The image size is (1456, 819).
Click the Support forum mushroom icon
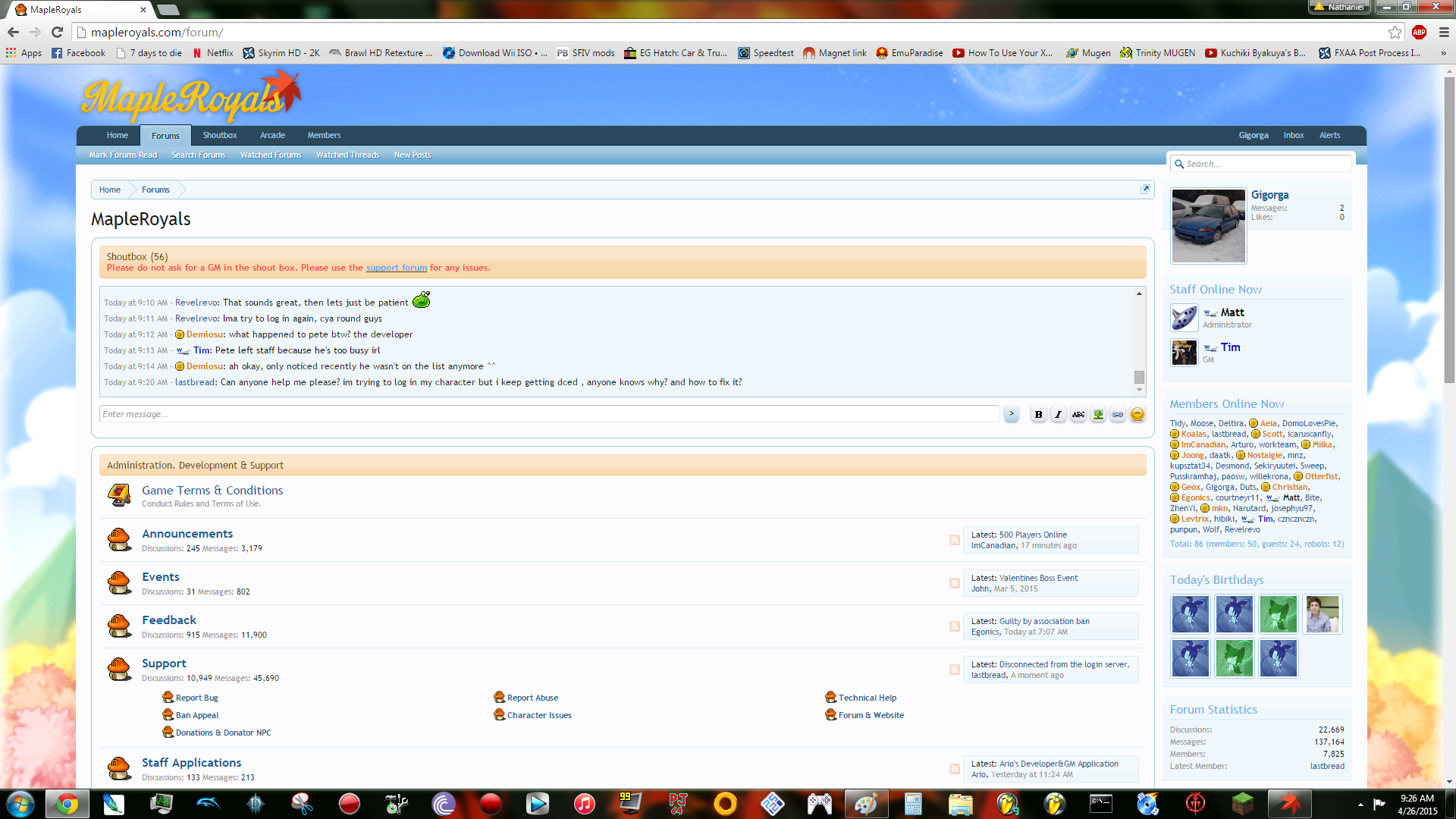click(119, 669)
